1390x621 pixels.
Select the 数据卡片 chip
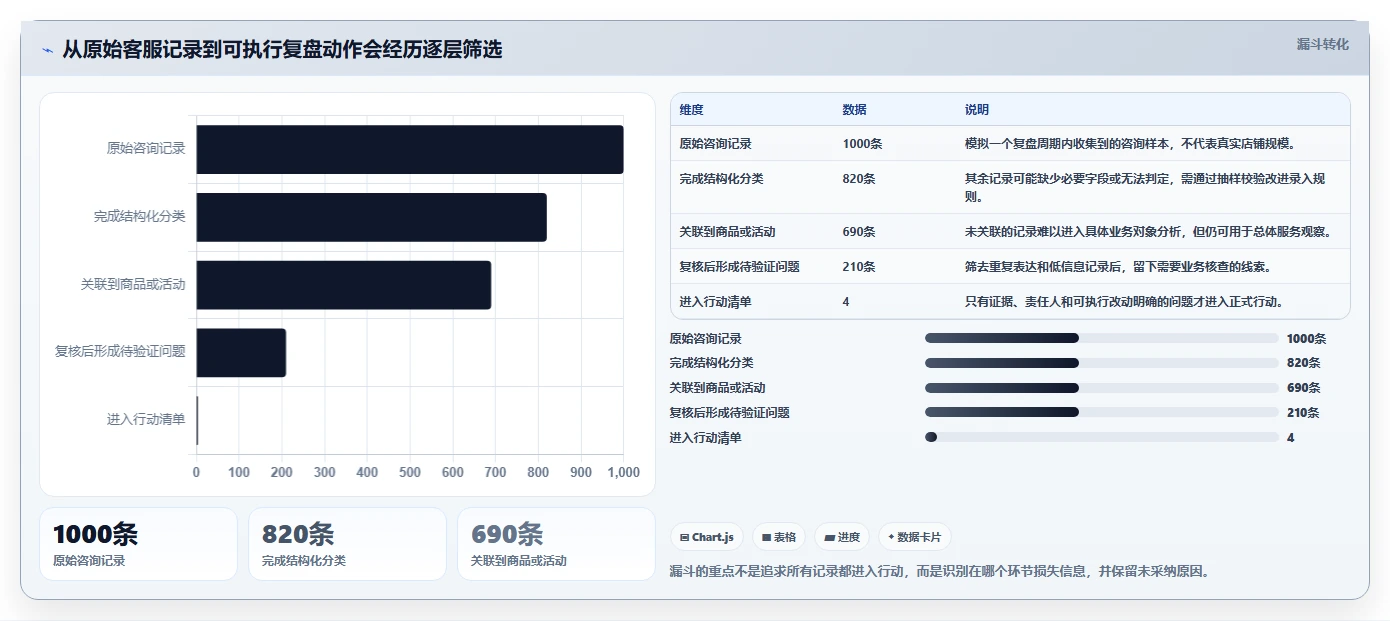coord(914,538)
